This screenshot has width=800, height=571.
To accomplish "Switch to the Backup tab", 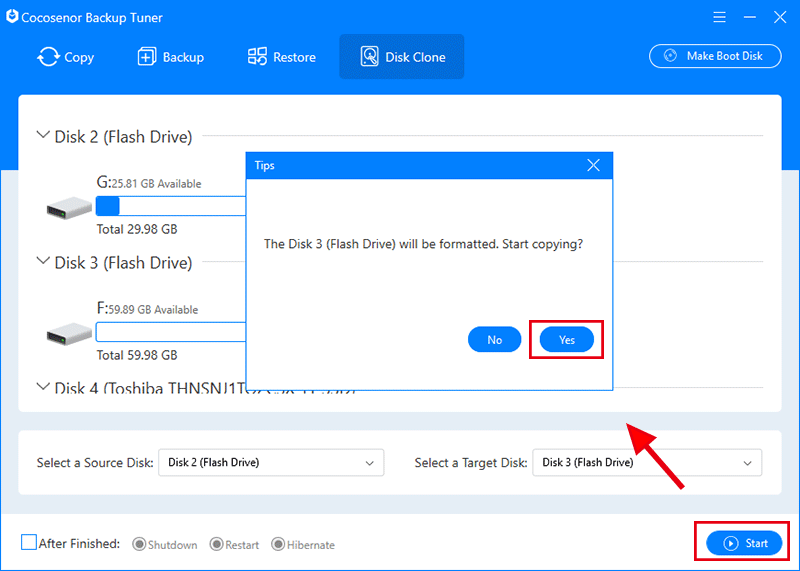I will pyautogui.click(x=170, y=57).
